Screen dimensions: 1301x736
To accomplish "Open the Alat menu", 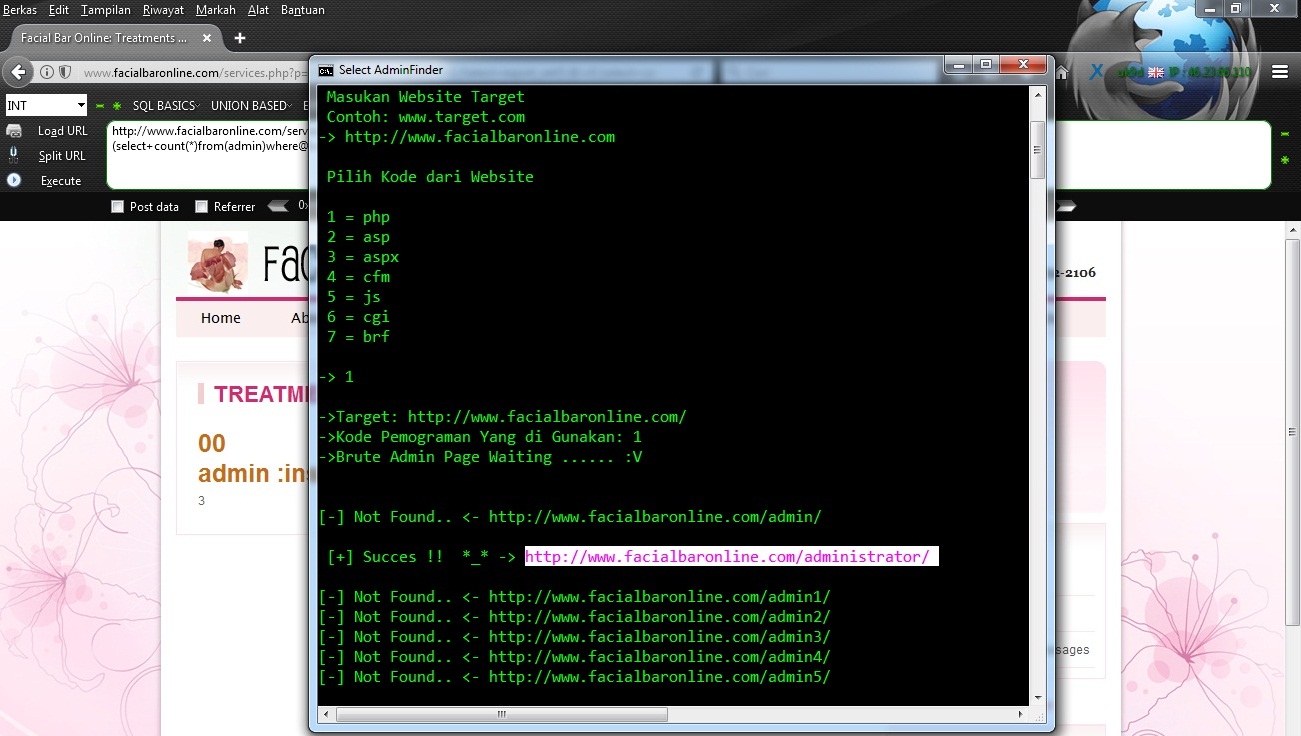I will (258, 10).
